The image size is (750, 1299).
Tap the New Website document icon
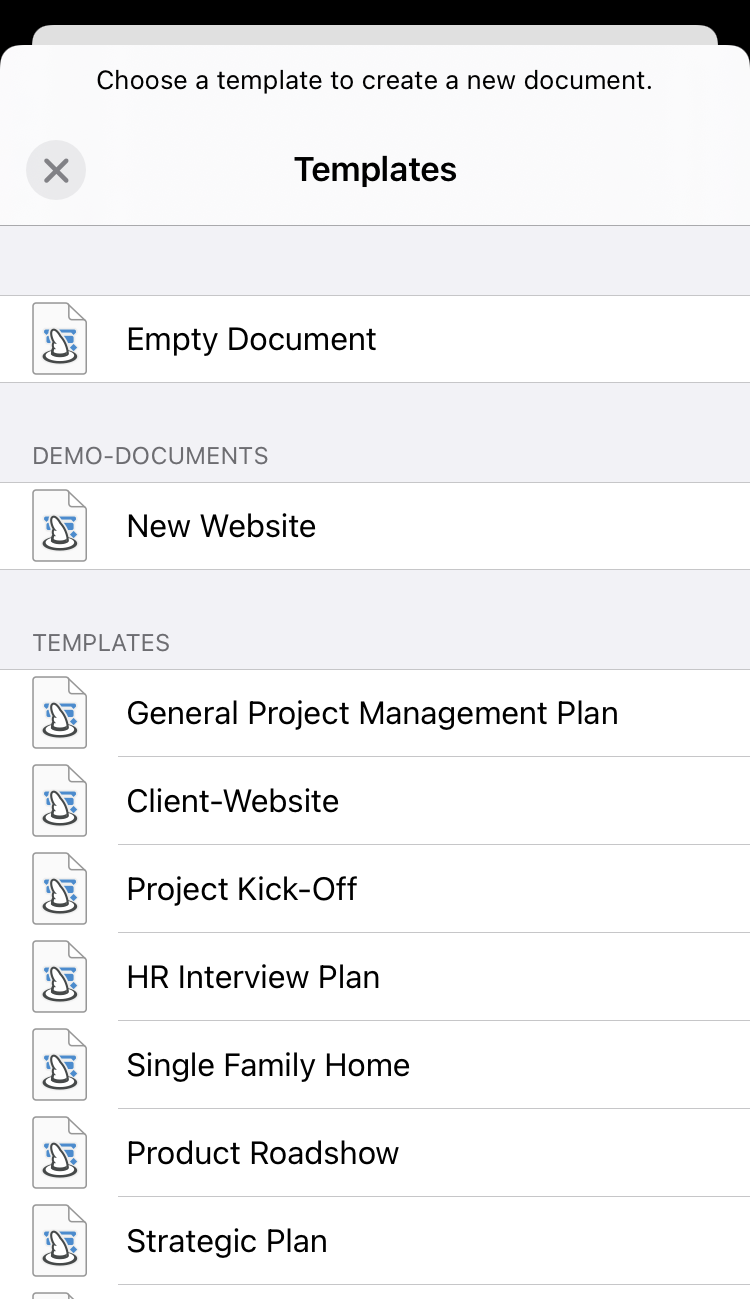pos(60,526)
